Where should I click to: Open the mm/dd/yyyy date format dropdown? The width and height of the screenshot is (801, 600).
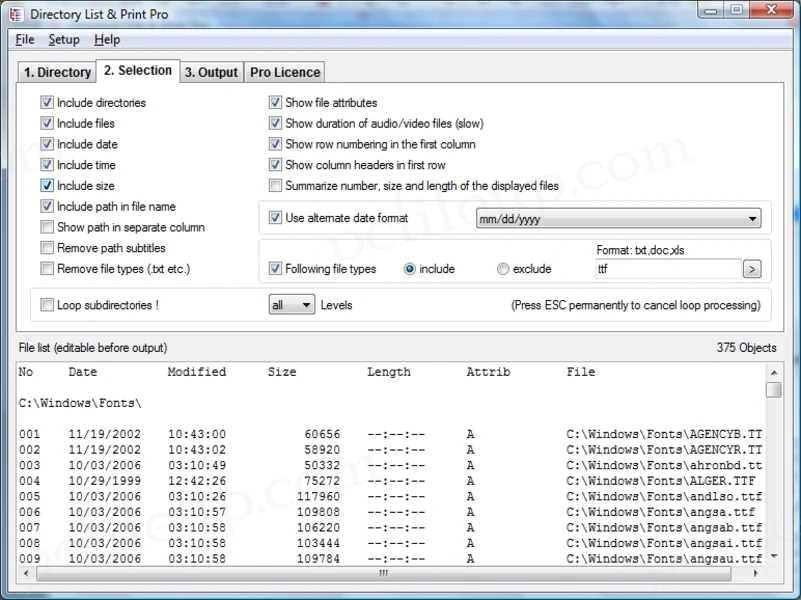(753, 218)
